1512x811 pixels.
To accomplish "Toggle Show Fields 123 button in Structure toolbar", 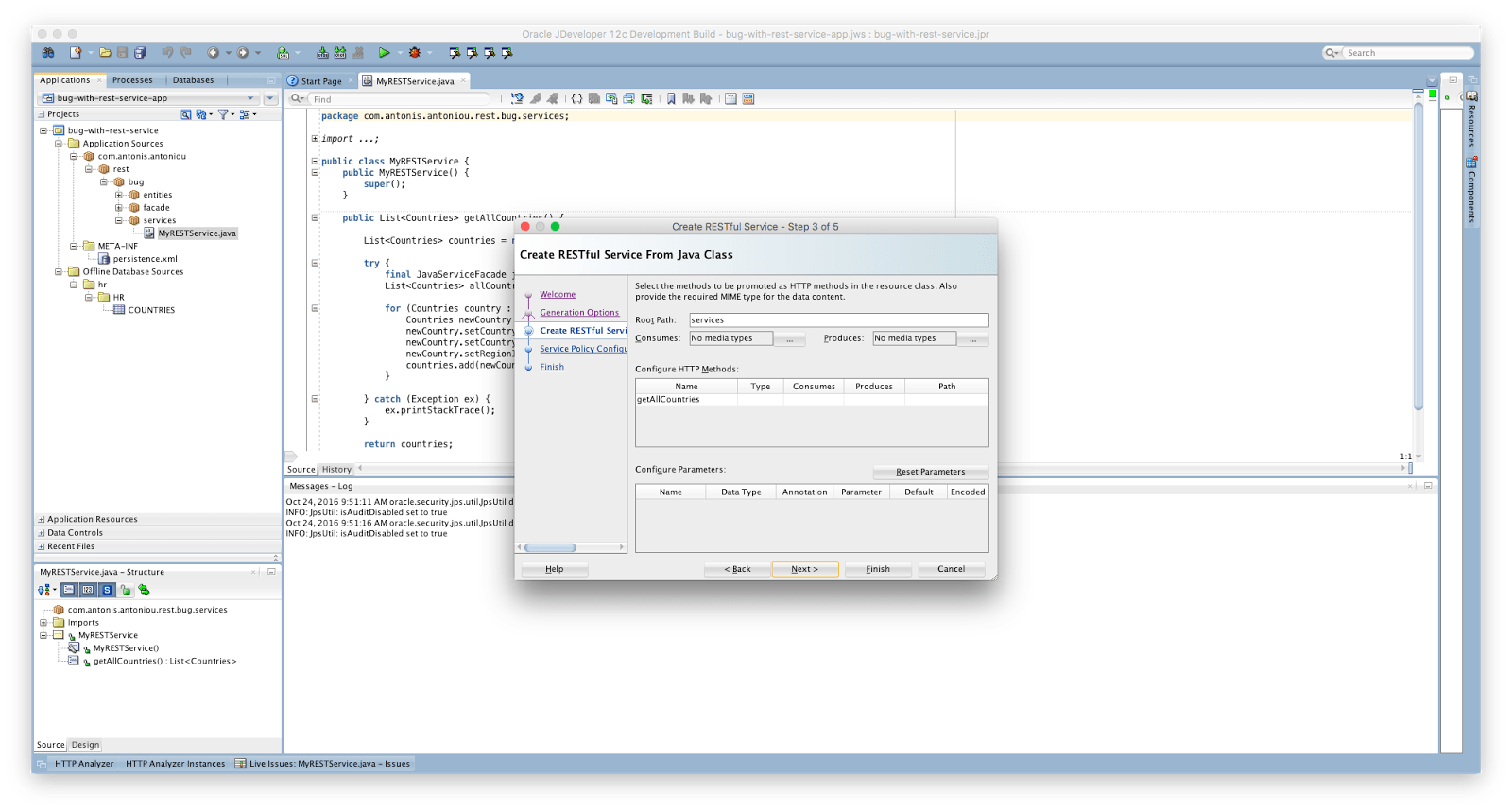I will (88, 590).
